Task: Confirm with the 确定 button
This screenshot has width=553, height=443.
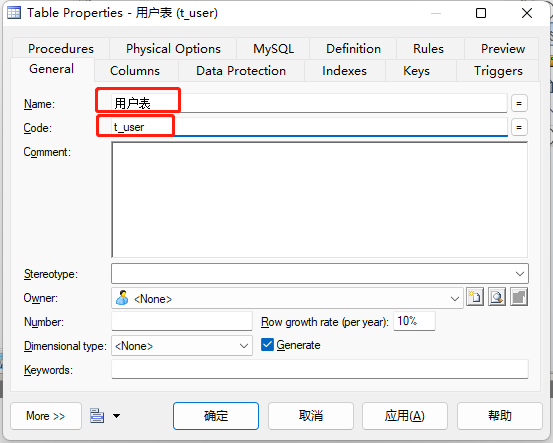Action: pos(216,416)
